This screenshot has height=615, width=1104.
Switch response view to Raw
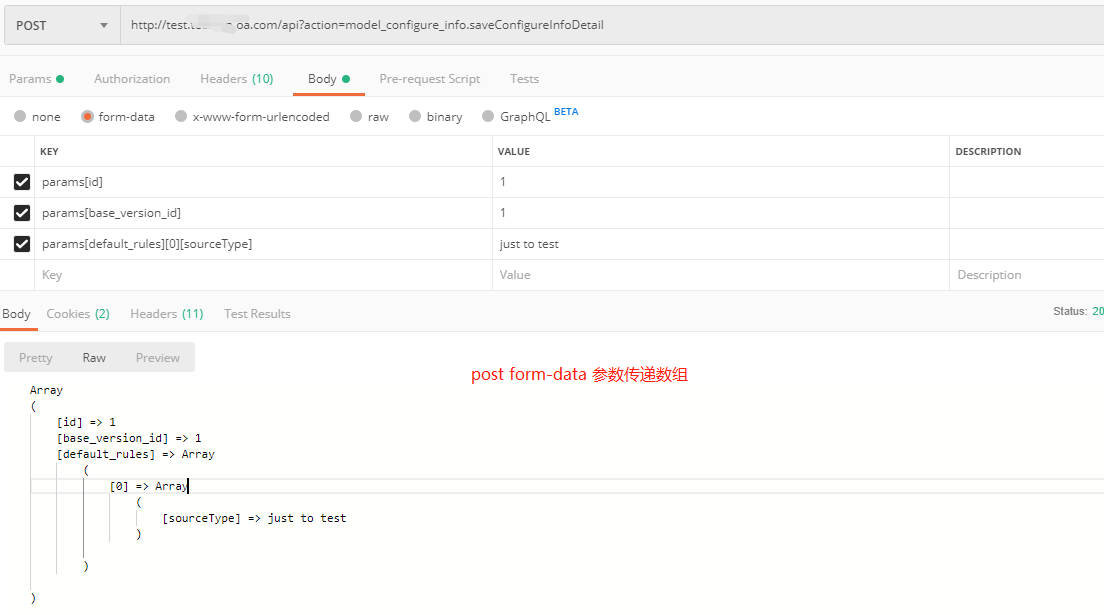(x=94, y=357)
